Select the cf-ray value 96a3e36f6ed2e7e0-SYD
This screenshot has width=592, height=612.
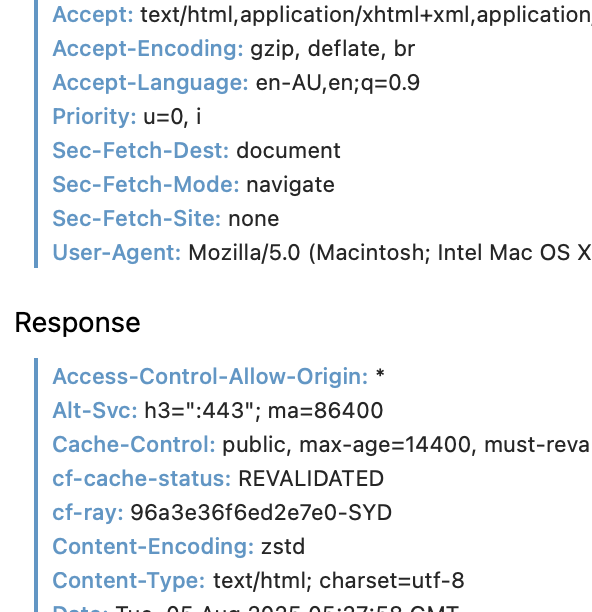pyautogui.click(x=261, y=512)
